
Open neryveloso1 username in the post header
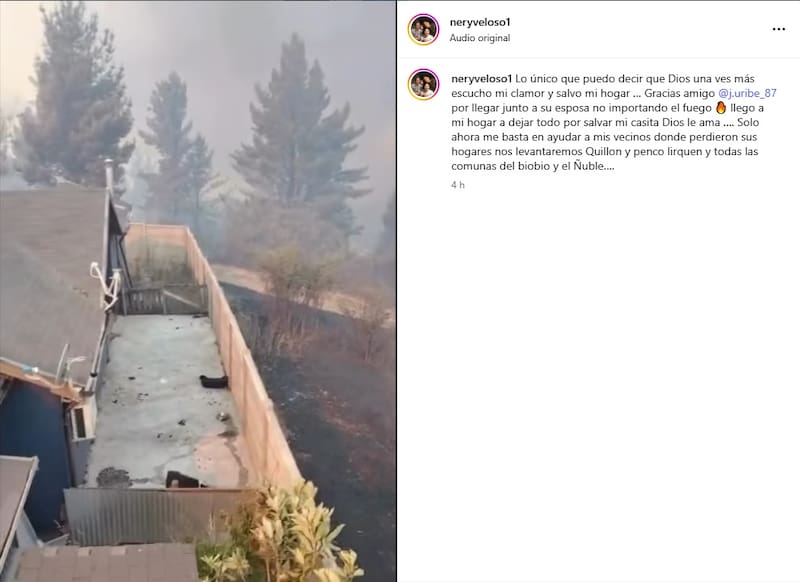(480, 22)
